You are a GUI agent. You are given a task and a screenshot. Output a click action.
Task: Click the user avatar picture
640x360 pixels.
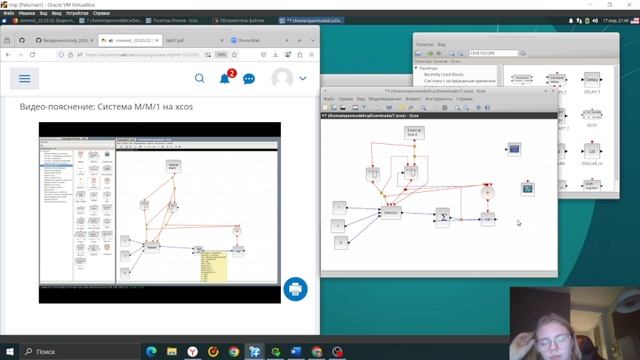(x=282, y=78)
